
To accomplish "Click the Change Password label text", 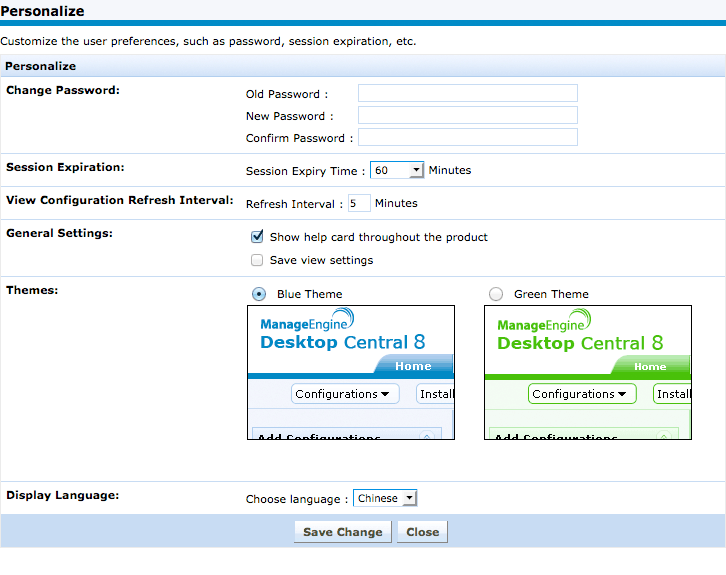I will pyautogui.click(x=63, y=90).
